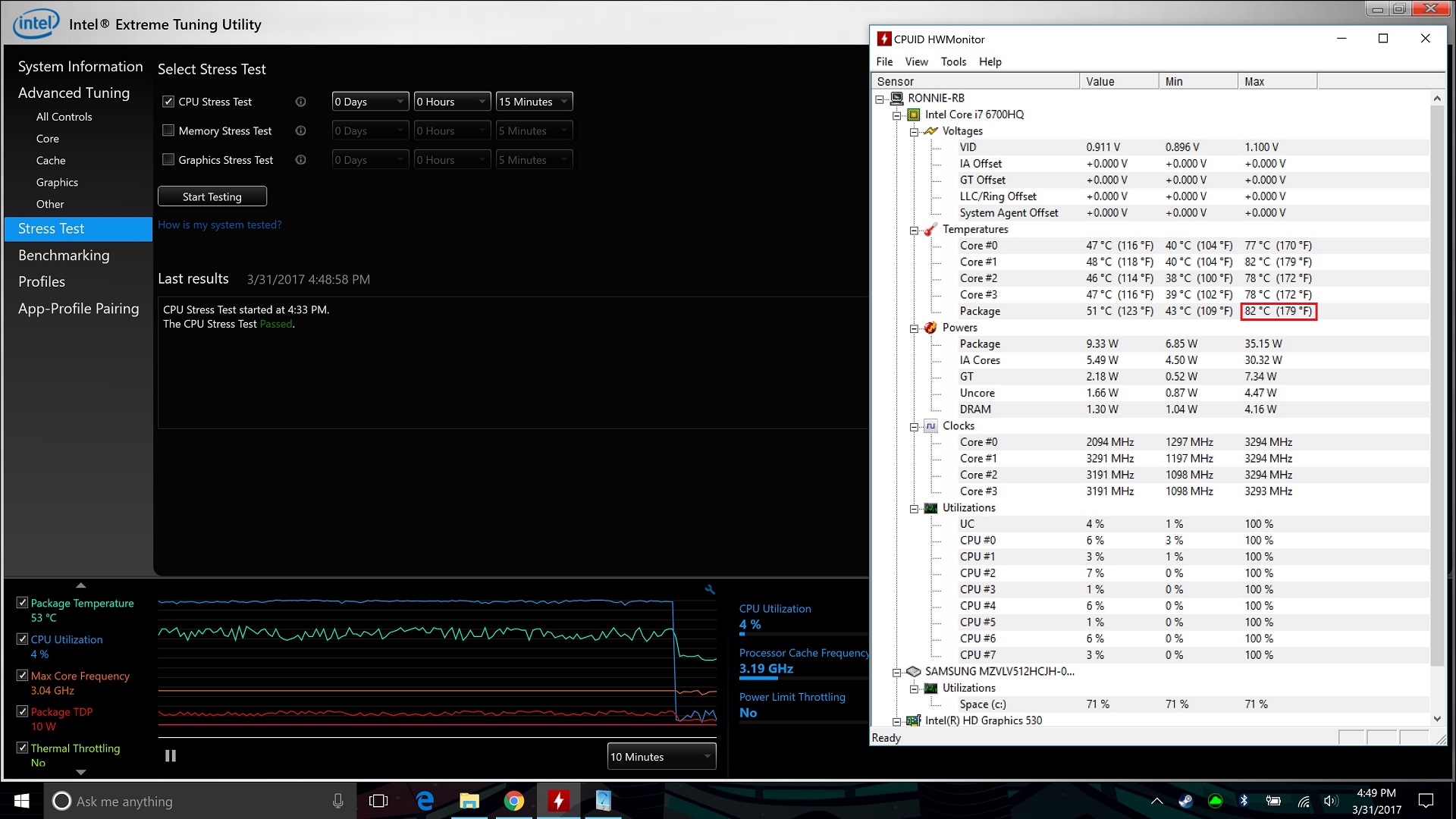Click the HWMonitor vertical scrollbar thumb
This screenshot has width=1456, height=819.
1436,385
